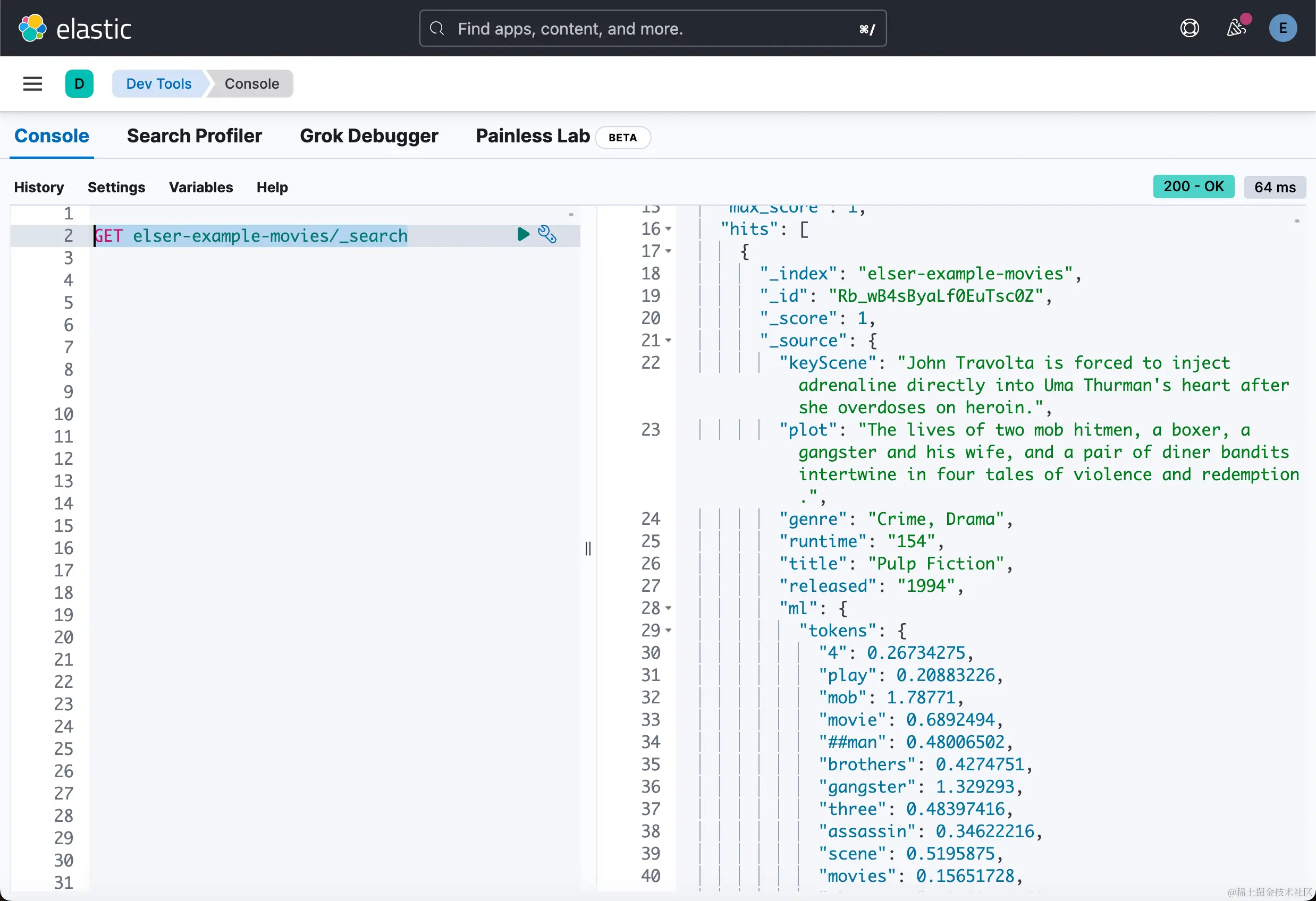This screenshot has width=1316, height=901.
Task: Run the GET request with the play icon
Action: [x=522, y=234]
